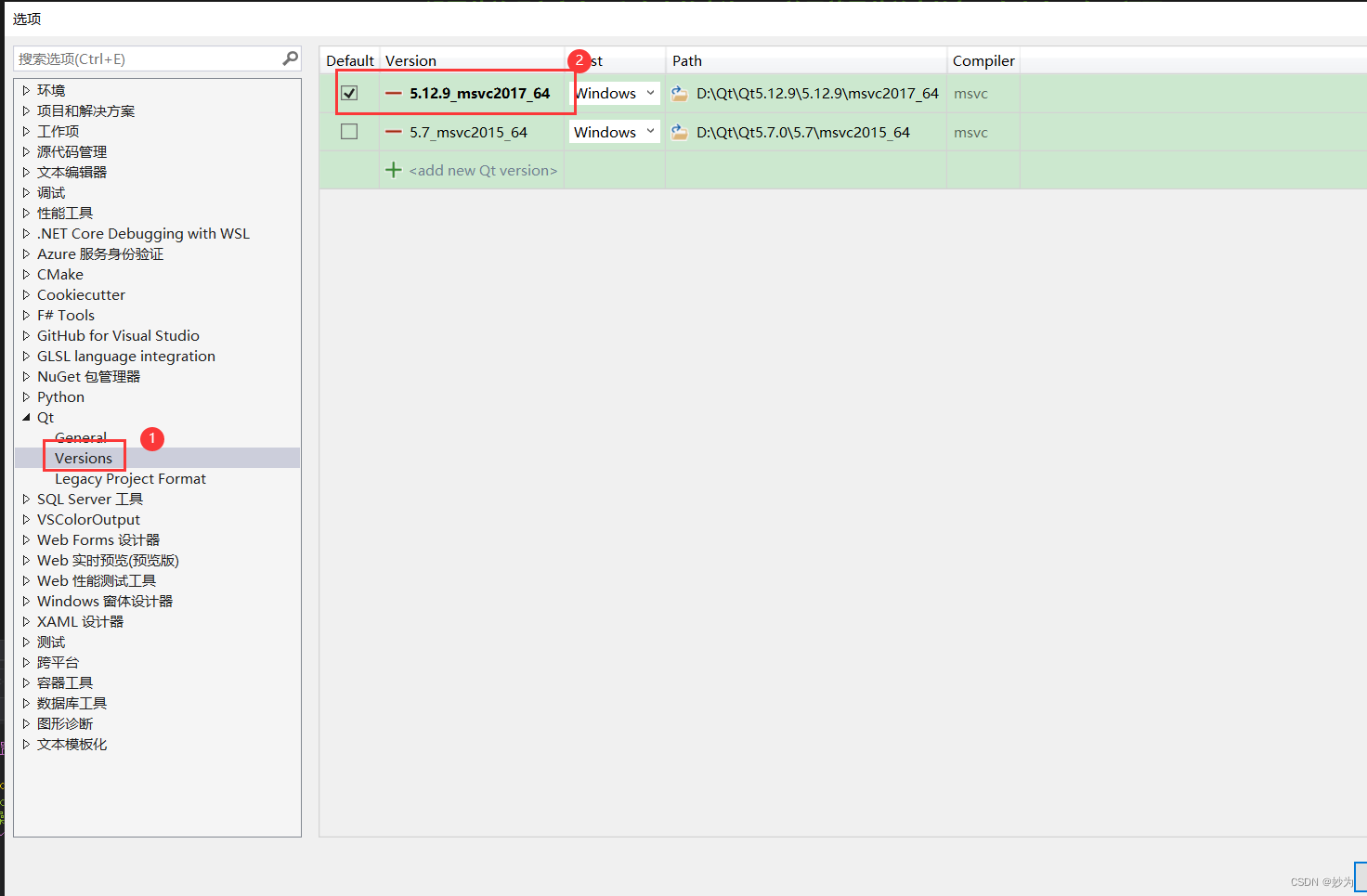This screenshot has height=896, width=1367.
Task: Browse folder for the 5.12.9 msvc2017_64 path
Action: tap(680, 93)
